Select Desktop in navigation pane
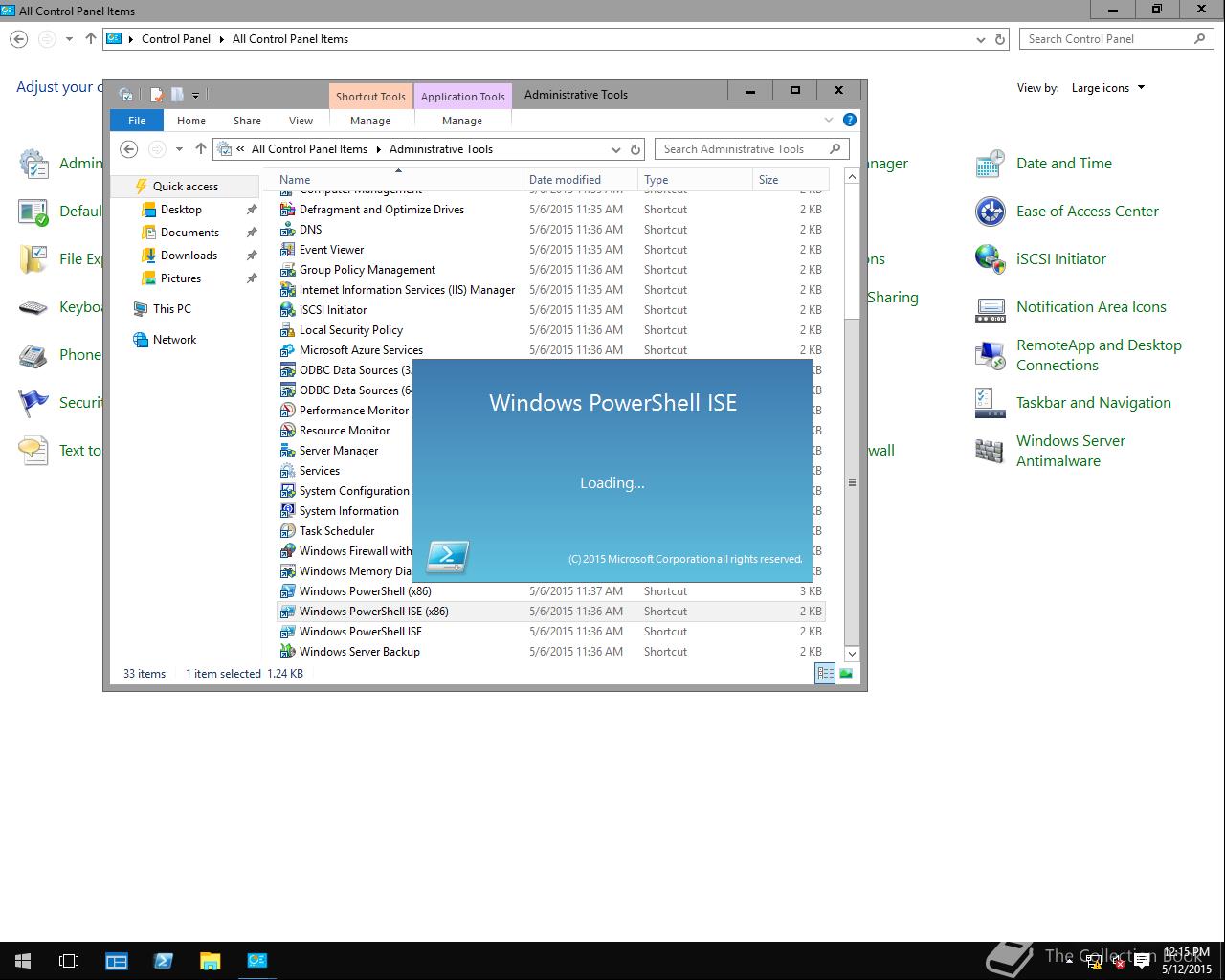 [181, 210]
